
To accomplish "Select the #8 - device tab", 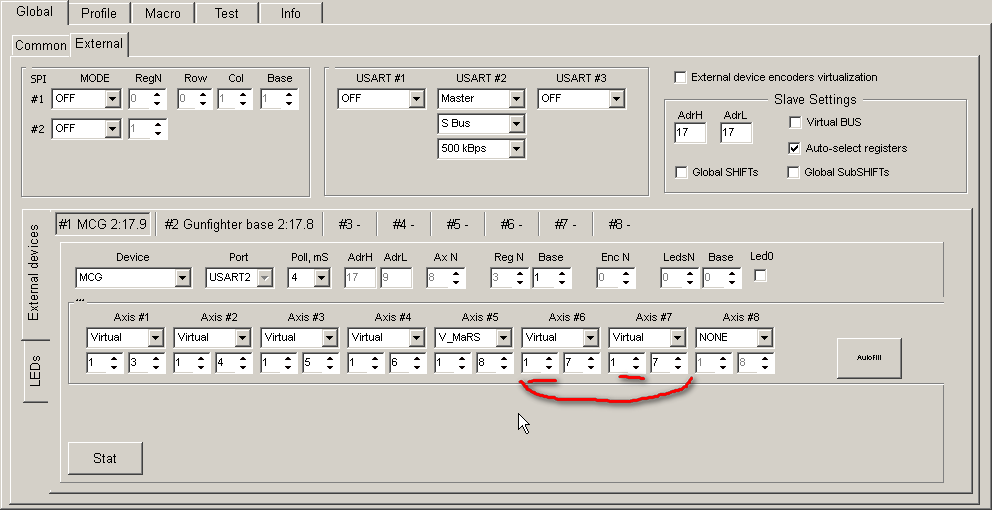I will click(619, 224).
